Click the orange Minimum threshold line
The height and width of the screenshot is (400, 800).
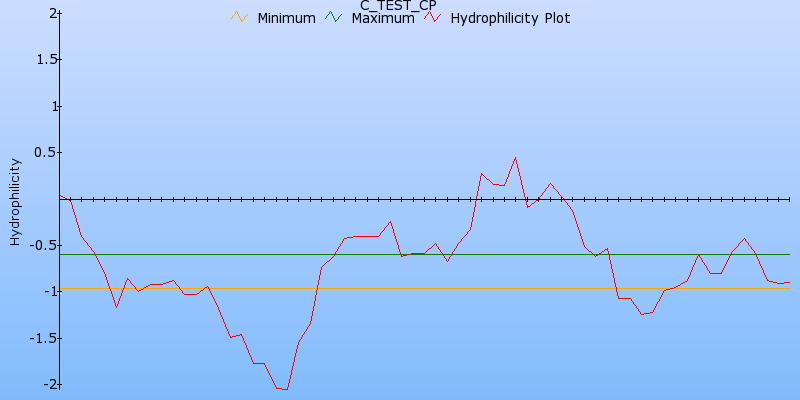point(425,289)
